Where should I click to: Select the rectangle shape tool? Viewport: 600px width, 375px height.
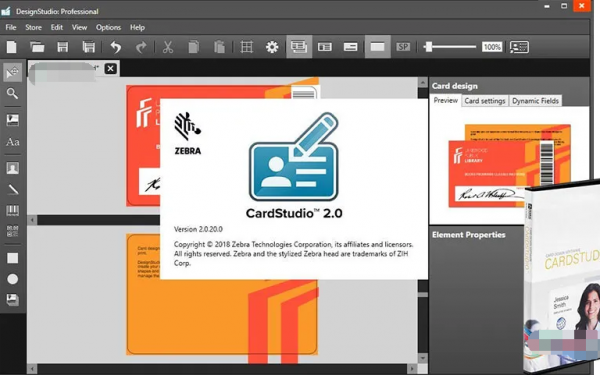(x=13, y=258)
